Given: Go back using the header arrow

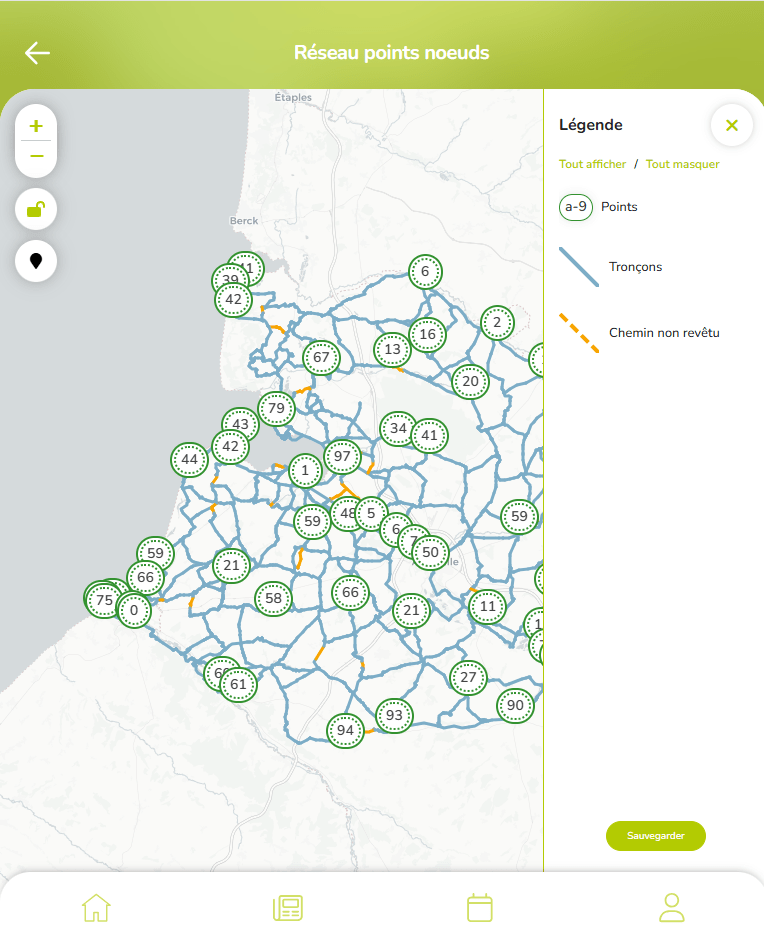Looking at the screenshot, I should (x=37, y=53).
